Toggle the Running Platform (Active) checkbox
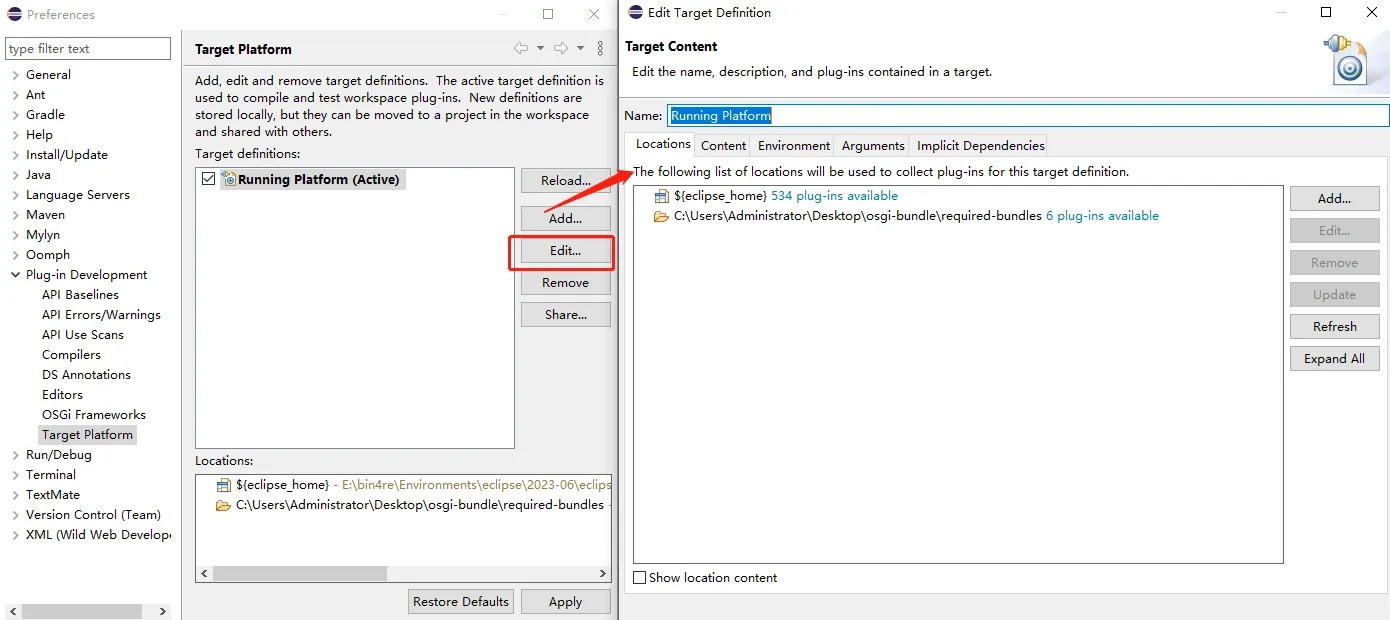 point(208,179)
